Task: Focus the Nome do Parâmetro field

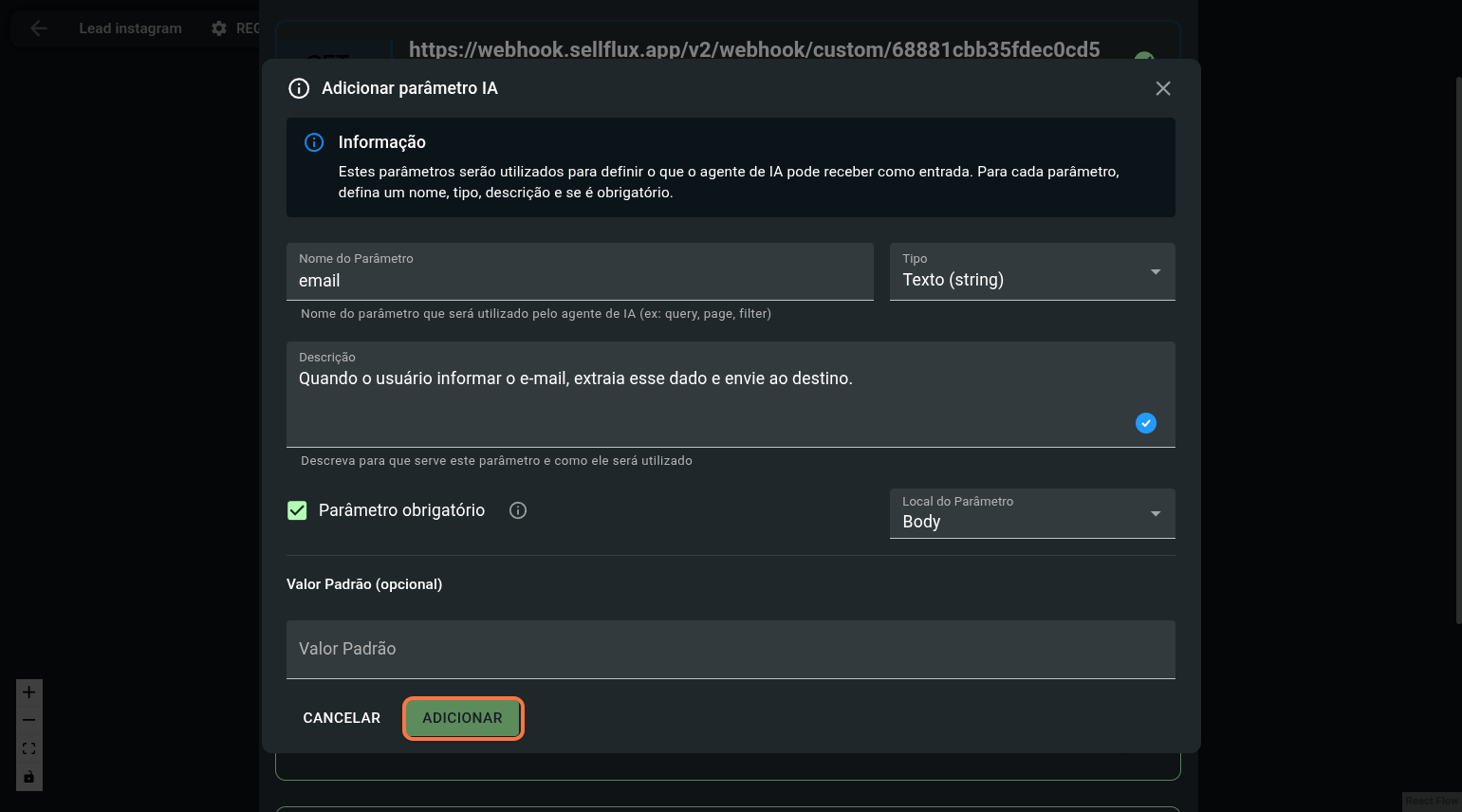Action: (579, 280)
